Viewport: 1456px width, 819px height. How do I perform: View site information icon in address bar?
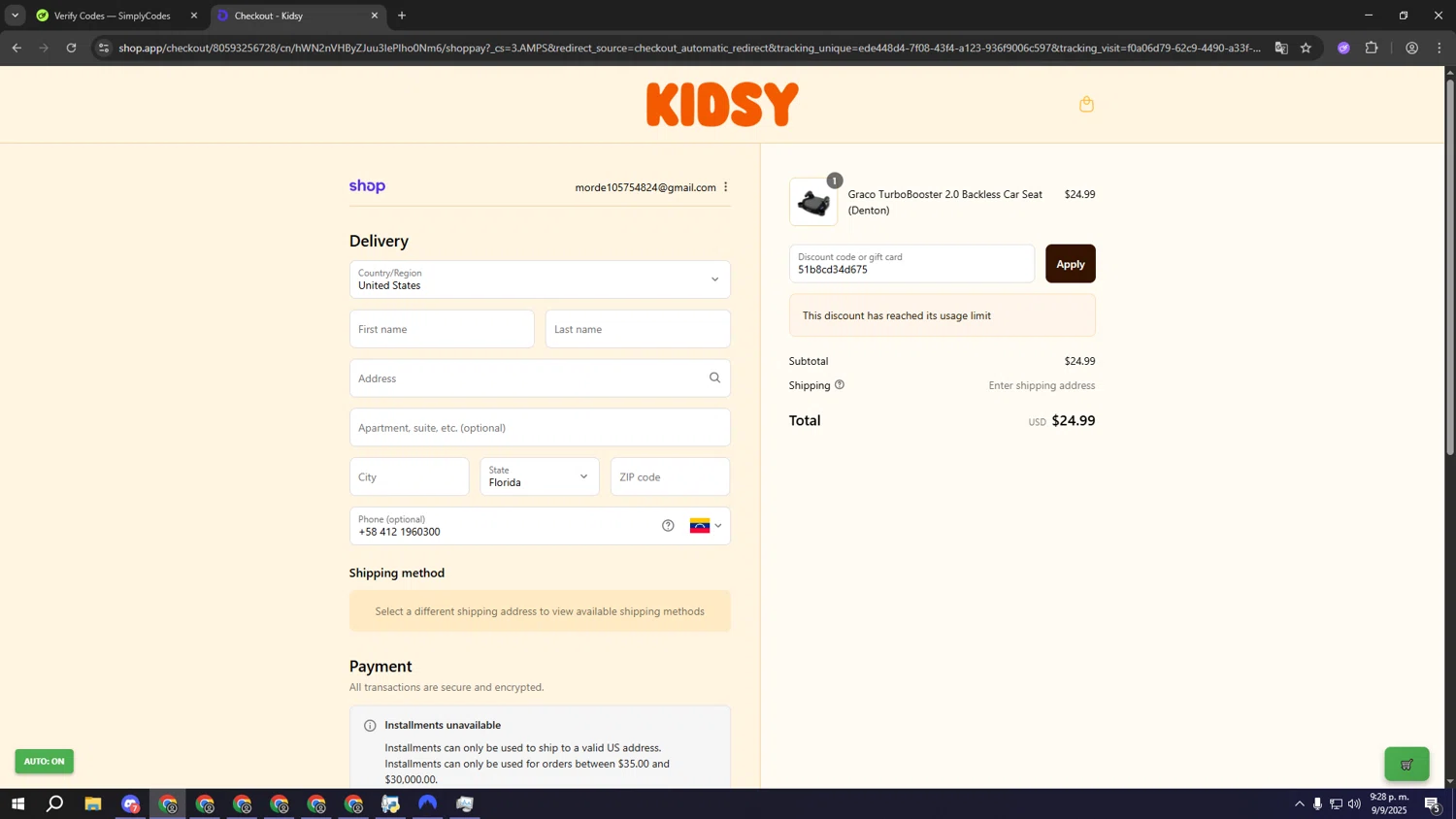[104, 48]
